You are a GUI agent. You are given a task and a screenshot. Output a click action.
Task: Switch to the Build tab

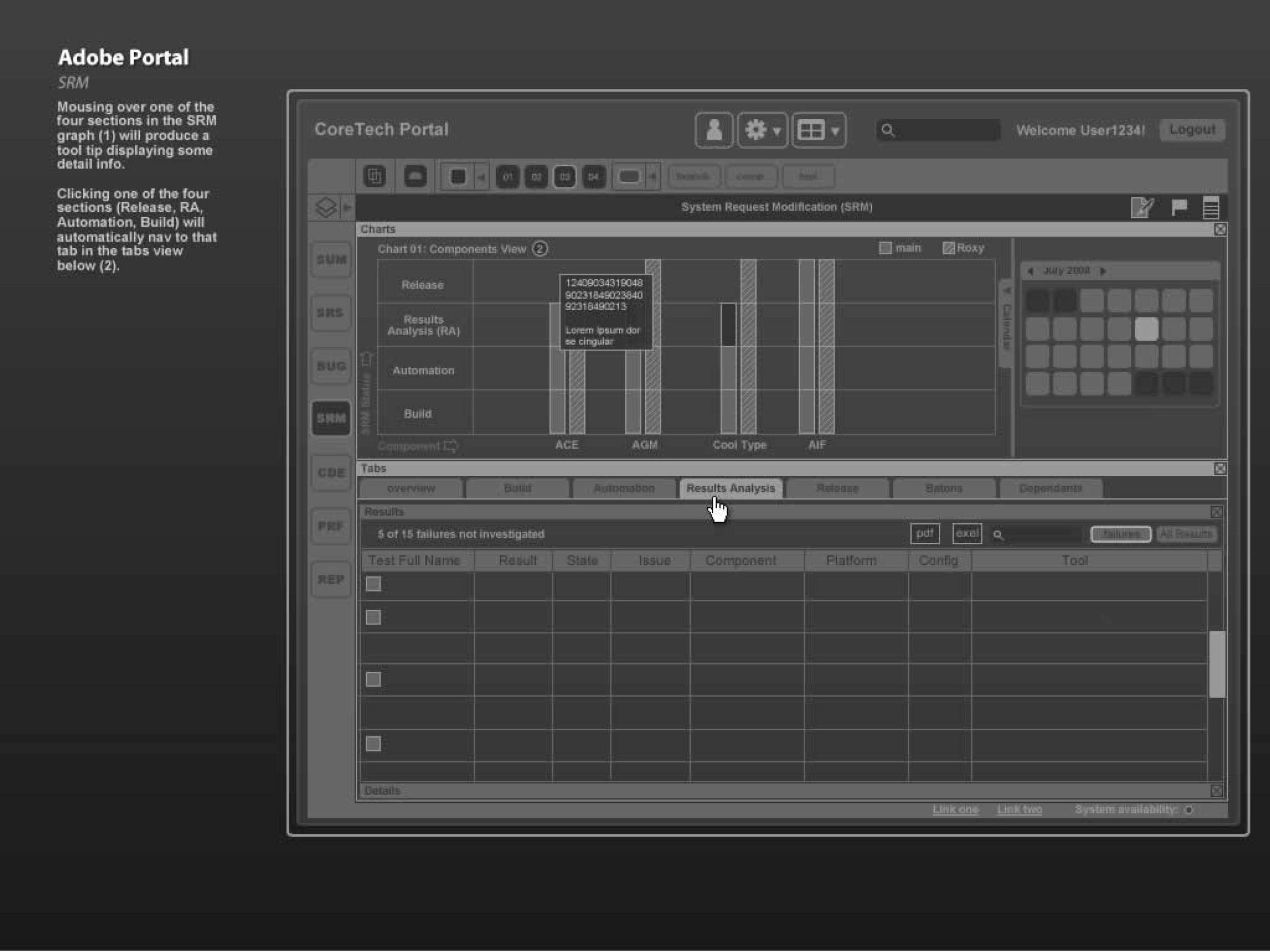coord(517,488)
